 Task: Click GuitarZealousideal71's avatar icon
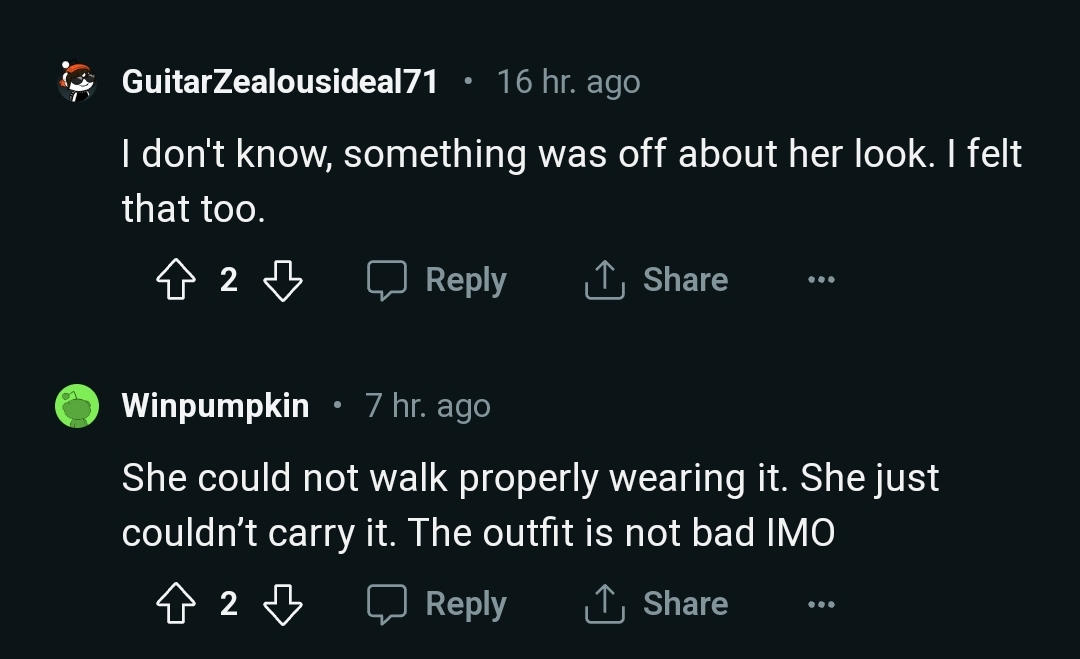[76, 82]
